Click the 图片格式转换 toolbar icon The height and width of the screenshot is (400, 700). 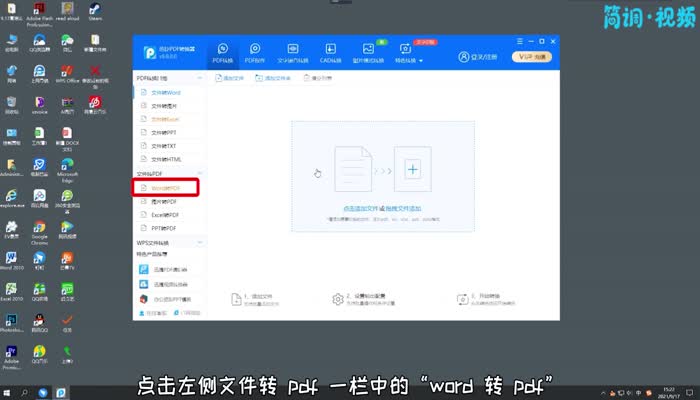(368, 53)
